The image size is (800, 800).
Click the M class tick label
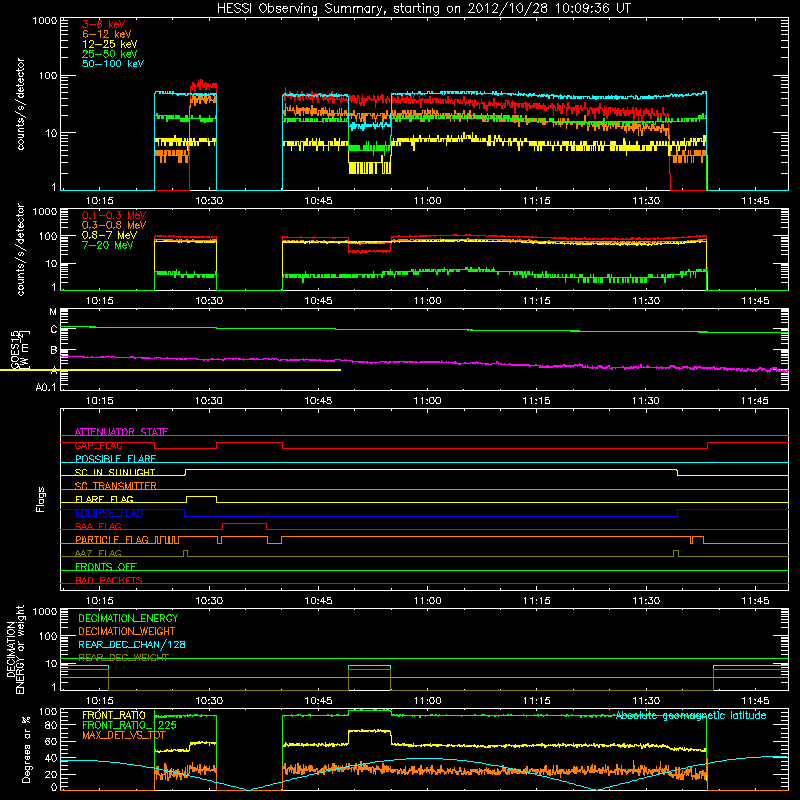(x=53, y=312)
